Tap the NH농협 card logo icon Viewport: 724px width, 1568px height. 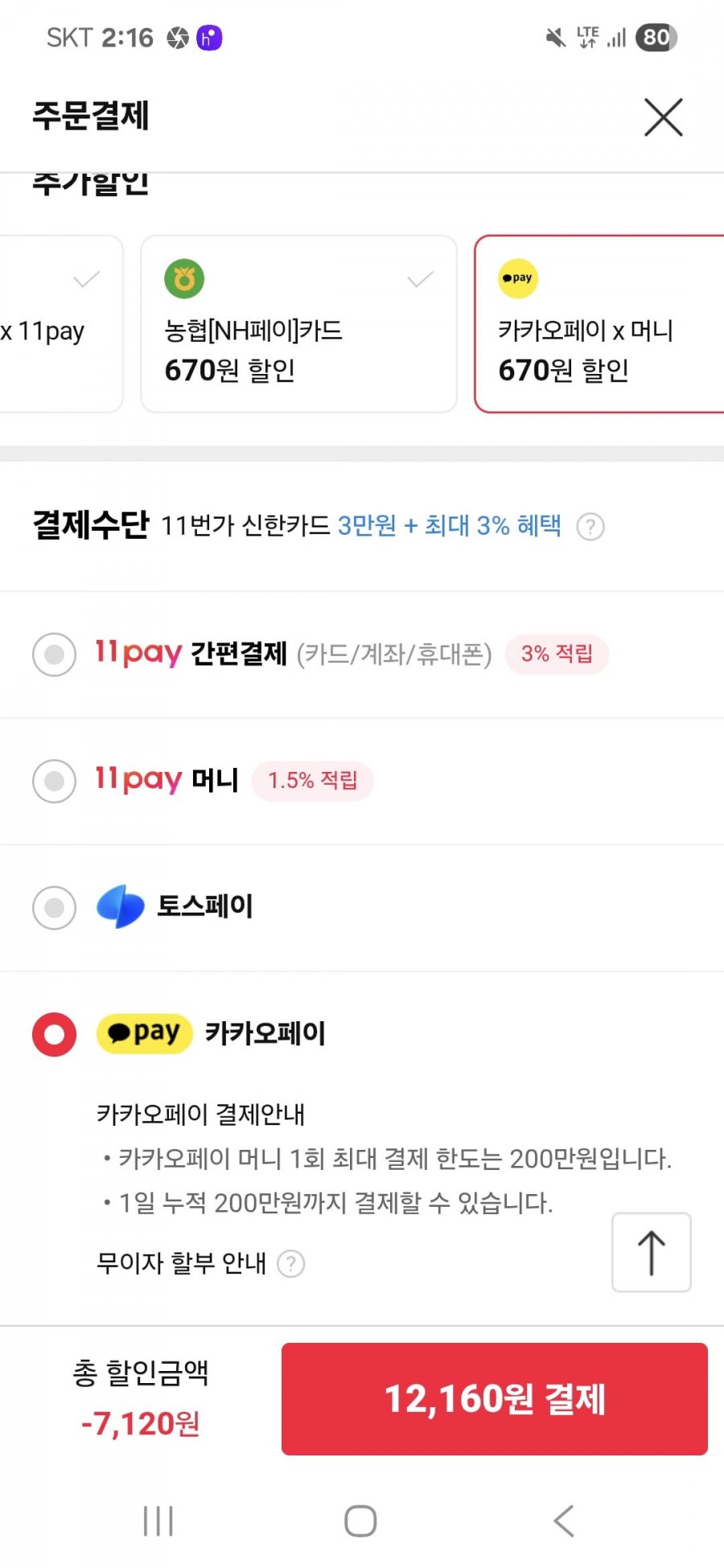pyautogui.click(x=184, y=279)
